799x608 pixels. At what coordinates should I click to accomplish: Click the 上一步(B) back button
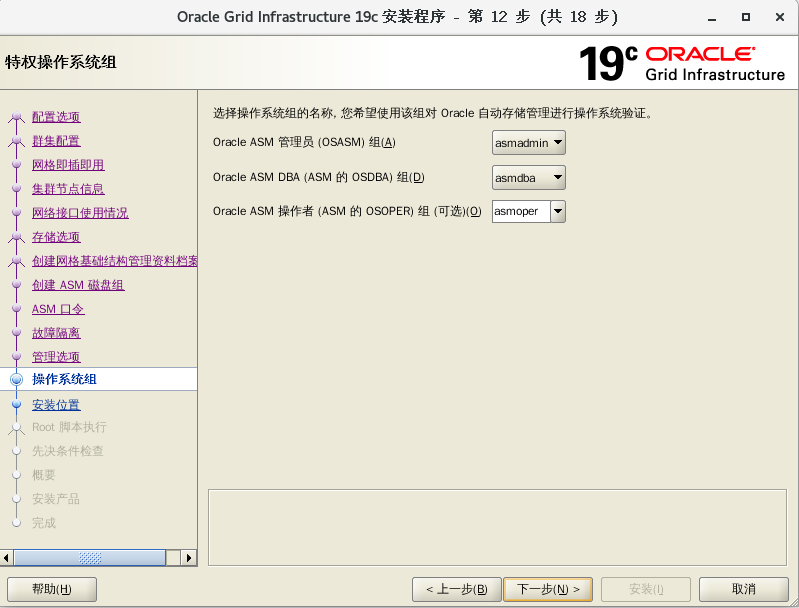point(457,589)
